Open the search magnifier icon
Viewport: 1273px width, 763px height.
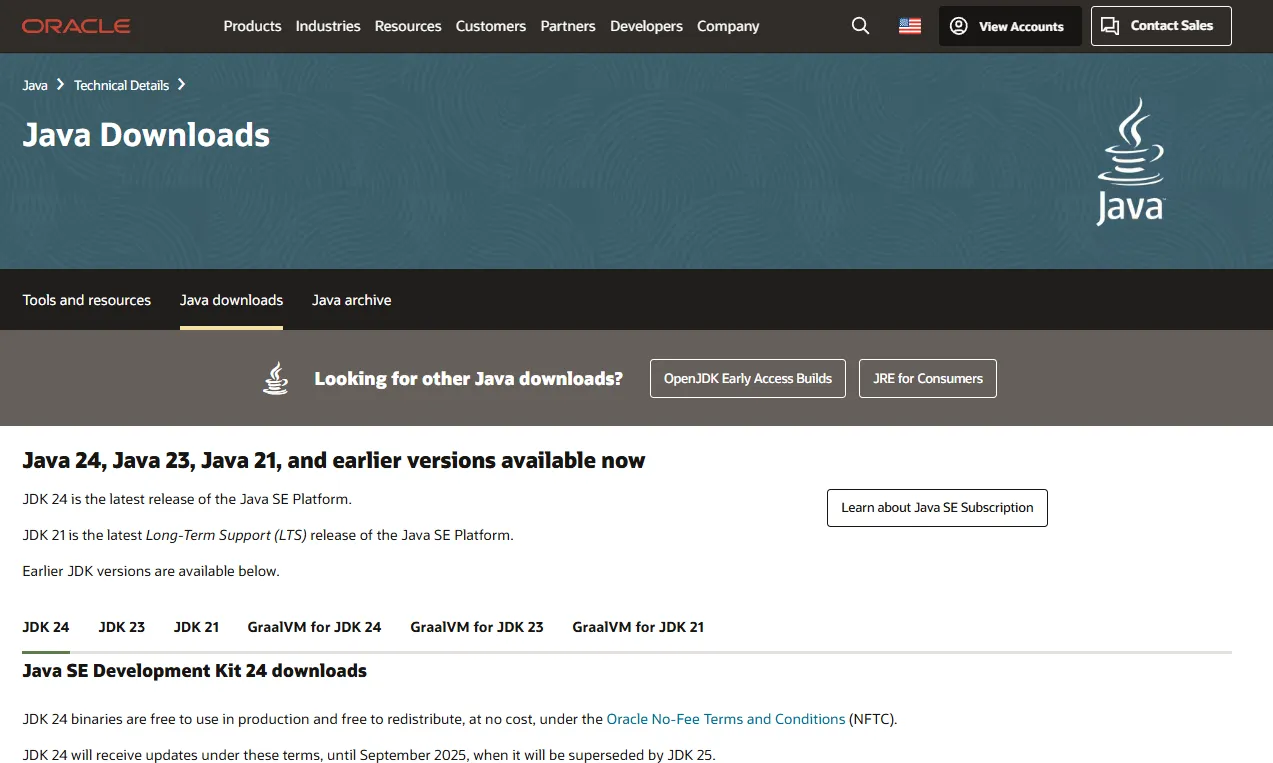pyautogui.click(x=860, y=26)
